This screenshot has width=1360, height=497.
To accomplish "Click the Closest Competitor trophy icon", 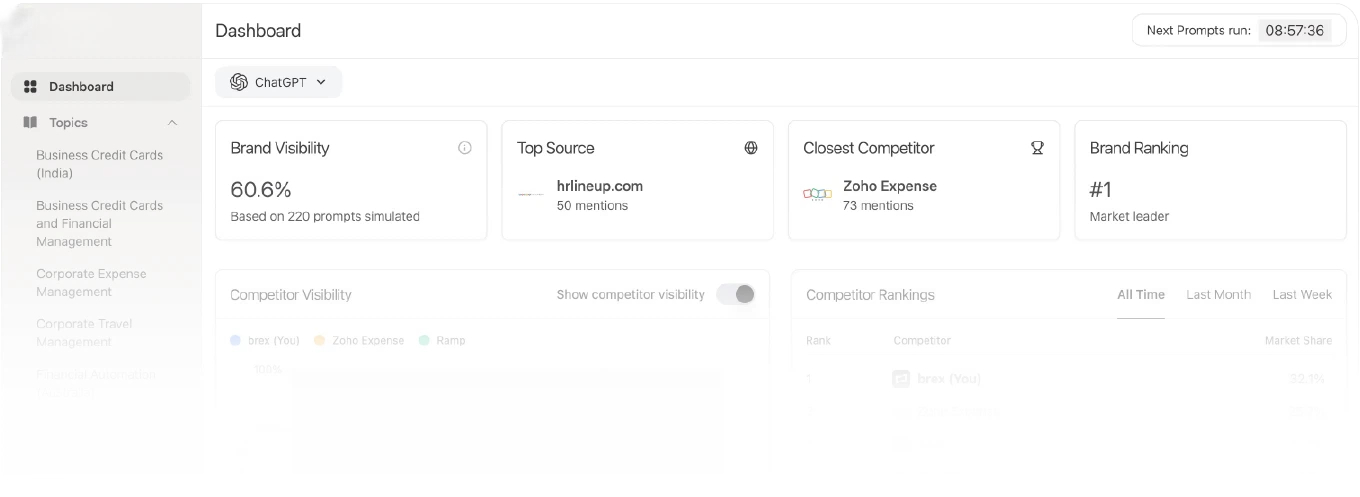I will [x=1037, y=148].
